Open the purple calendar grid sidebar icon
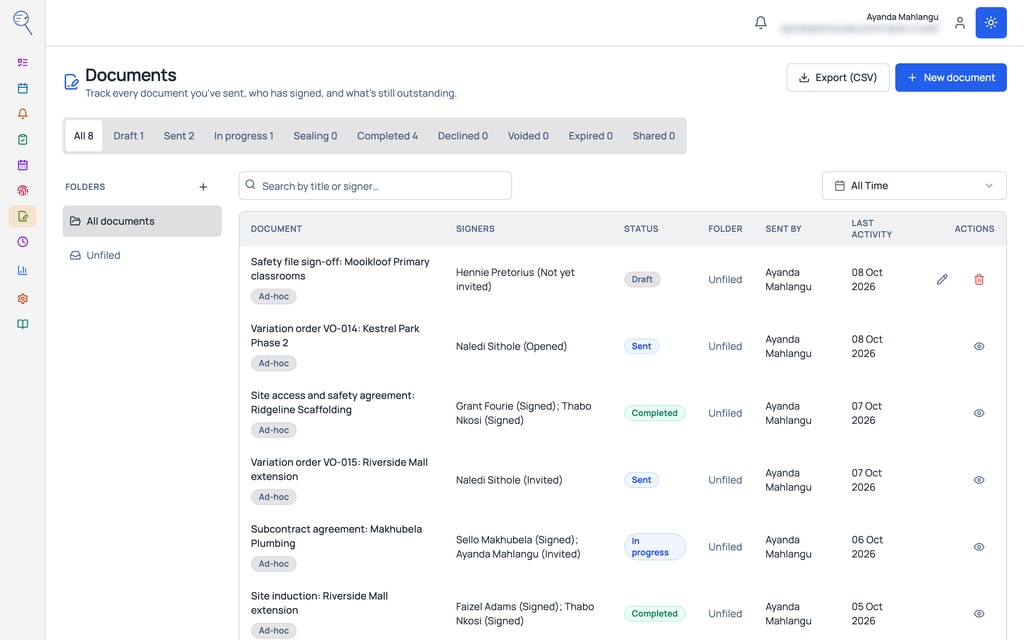The image size is (1024, 640). (x=23, y=165)
